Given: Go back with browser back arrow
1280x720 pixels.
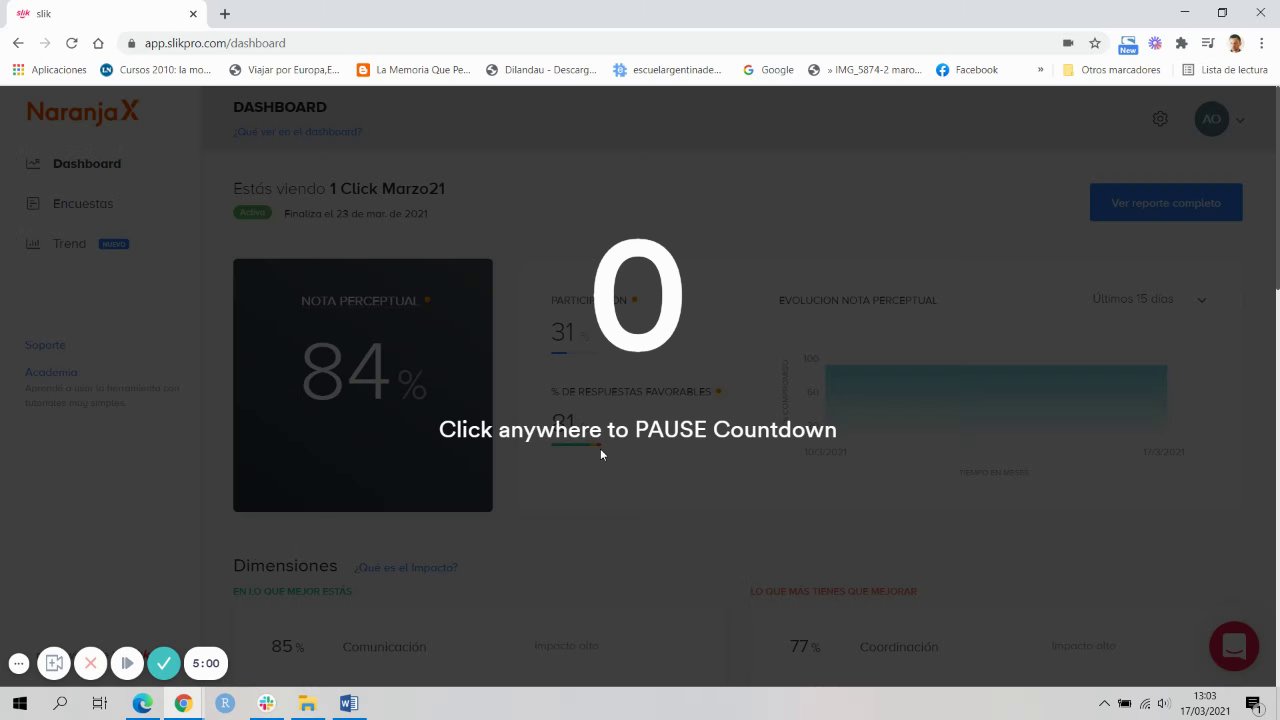Looking at the screenshot, I should (18, 43).
